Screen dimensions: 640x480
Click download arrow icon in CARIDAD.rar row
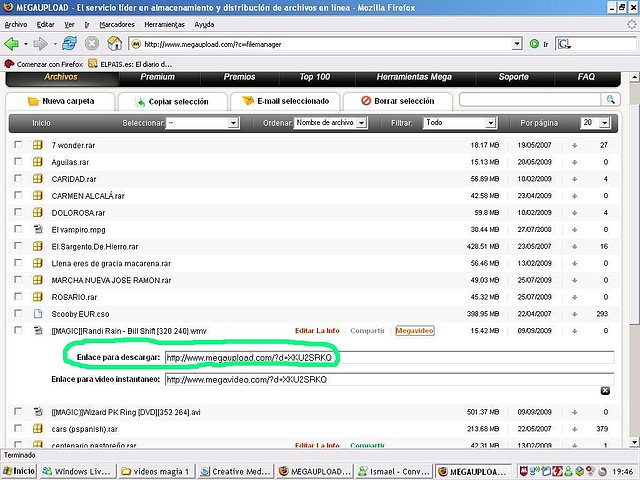pyautogui.click(x=575, y=179)
